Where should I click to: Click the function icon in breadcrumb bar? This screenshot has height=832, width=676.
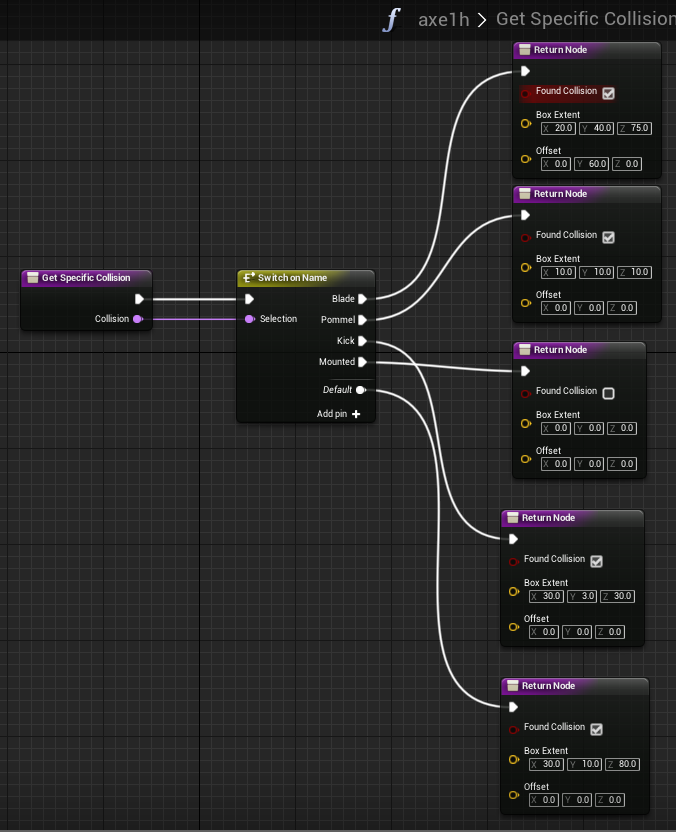(x=391, y=19)
